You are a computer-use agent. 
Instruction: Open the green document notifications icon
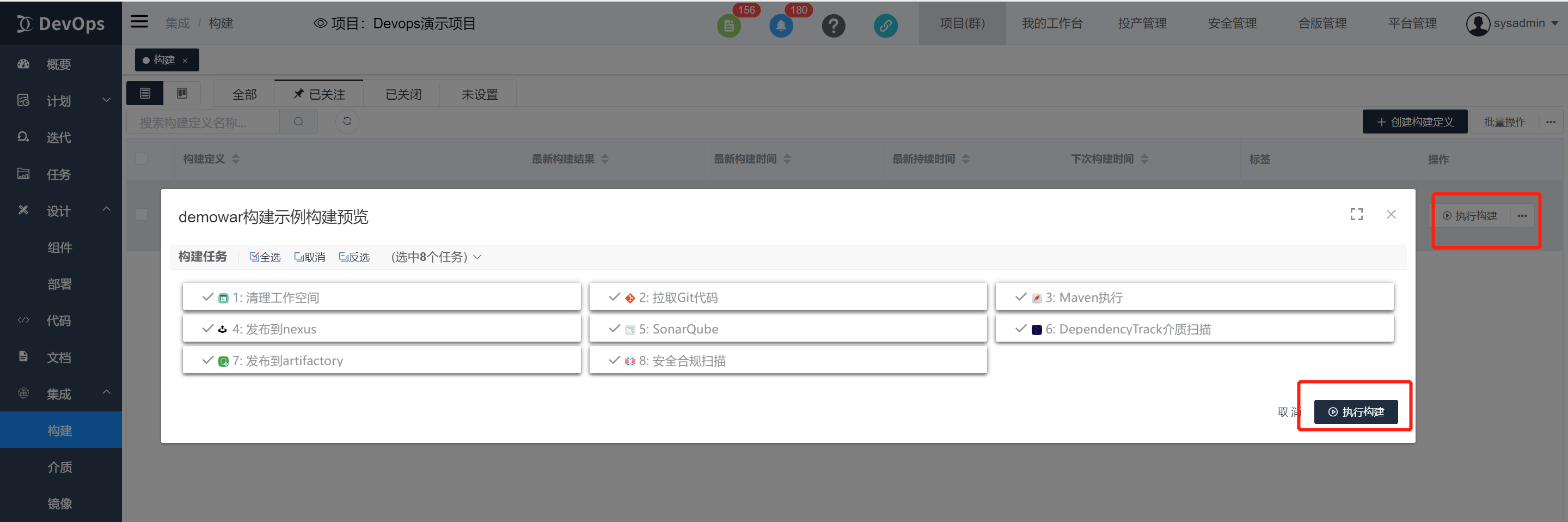(x=728, y=26)
